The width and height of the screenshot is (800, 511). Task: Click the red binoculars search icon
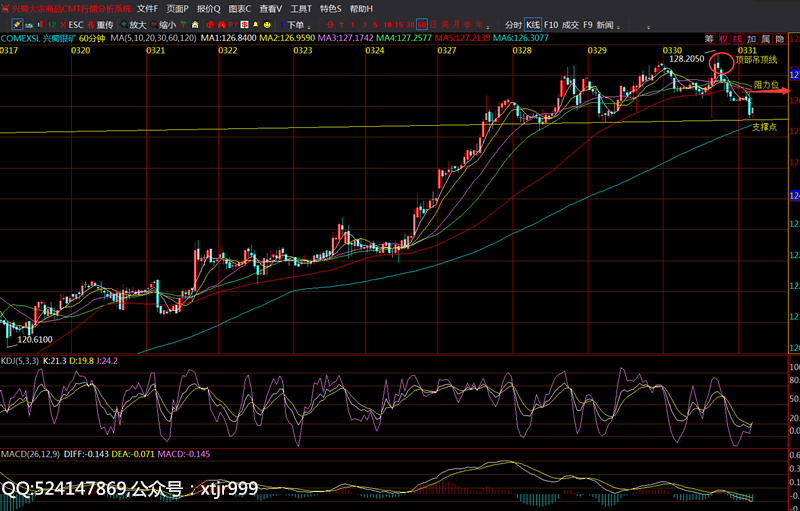coord(208,24)
